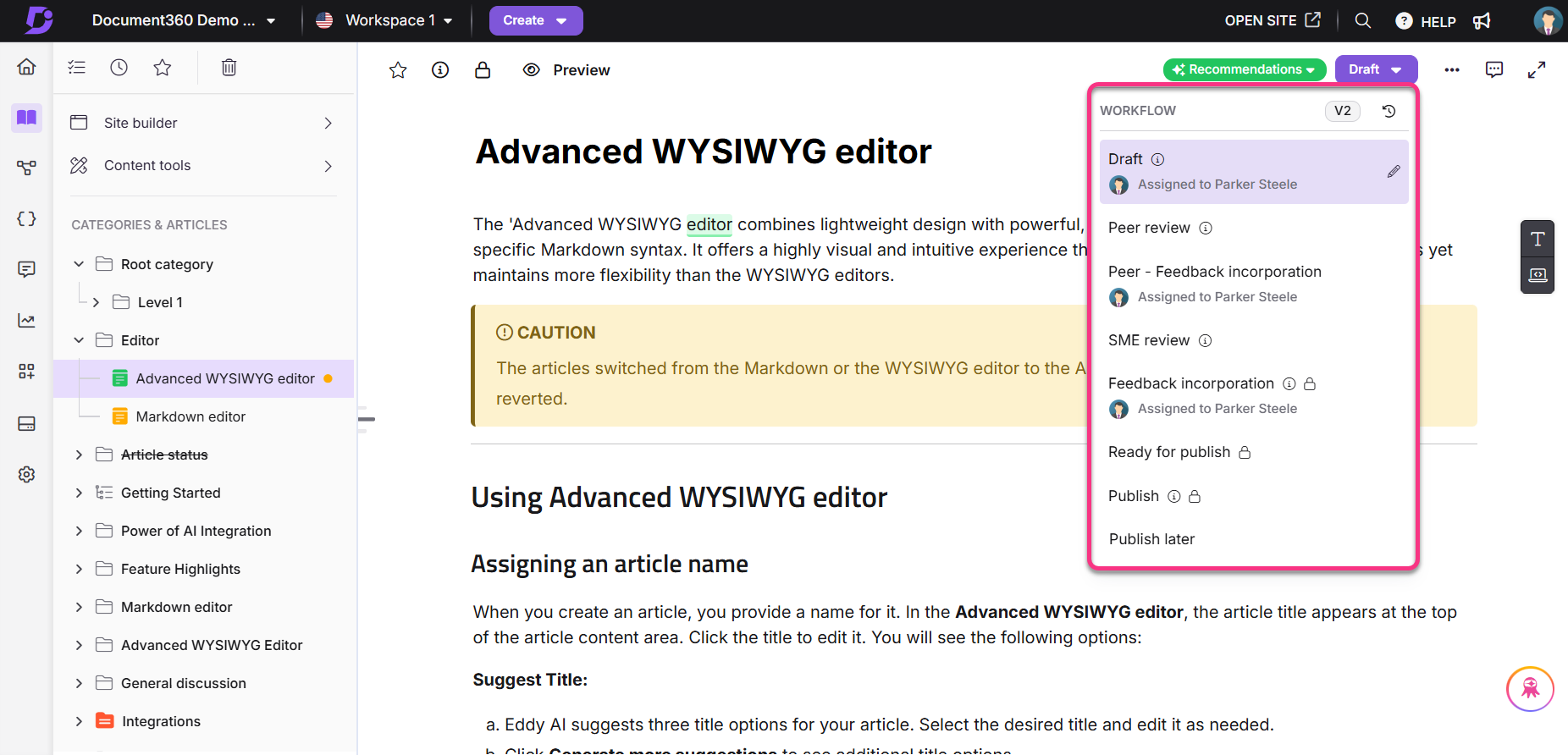This screenshot has height=755, width=1568.
Task: Expand the Feature Highlights category
Action: tap(79, 569)
